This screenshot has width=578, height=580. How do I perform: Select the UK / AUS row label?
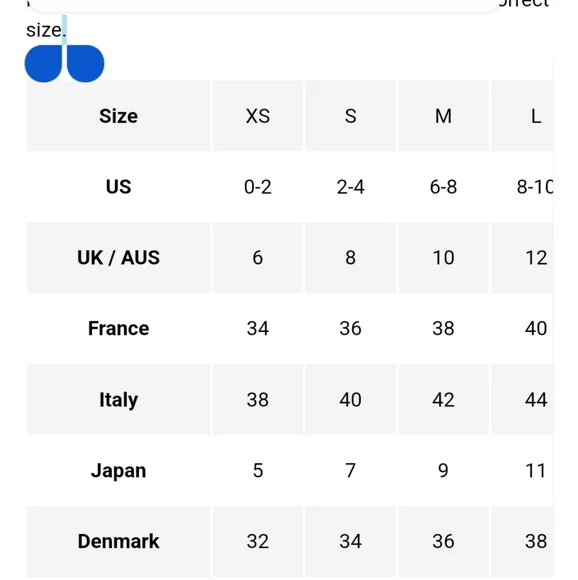(x=118, y=257)
